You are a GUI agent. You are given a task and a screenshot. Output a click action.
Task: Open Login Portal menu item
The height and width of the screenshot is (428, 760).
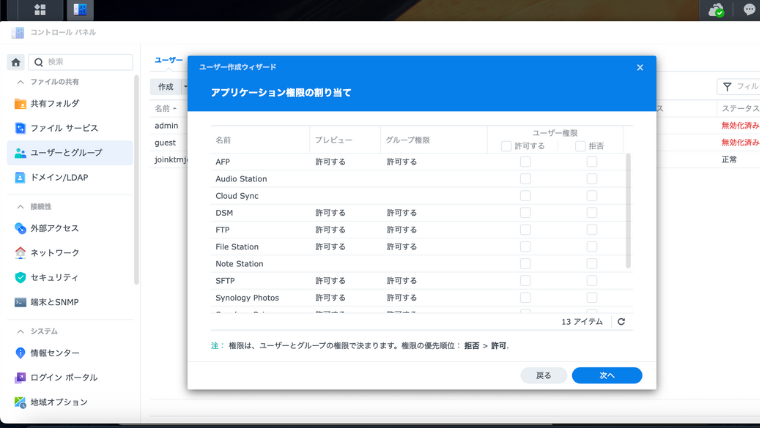[x=66, y=377]
